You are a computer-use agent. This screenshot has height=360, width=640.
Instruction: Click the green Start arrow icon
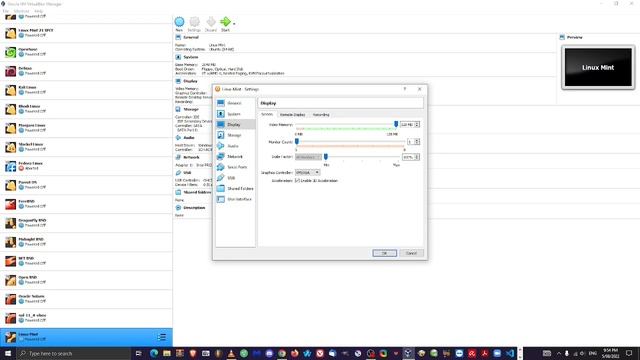(x=225, y=22)
